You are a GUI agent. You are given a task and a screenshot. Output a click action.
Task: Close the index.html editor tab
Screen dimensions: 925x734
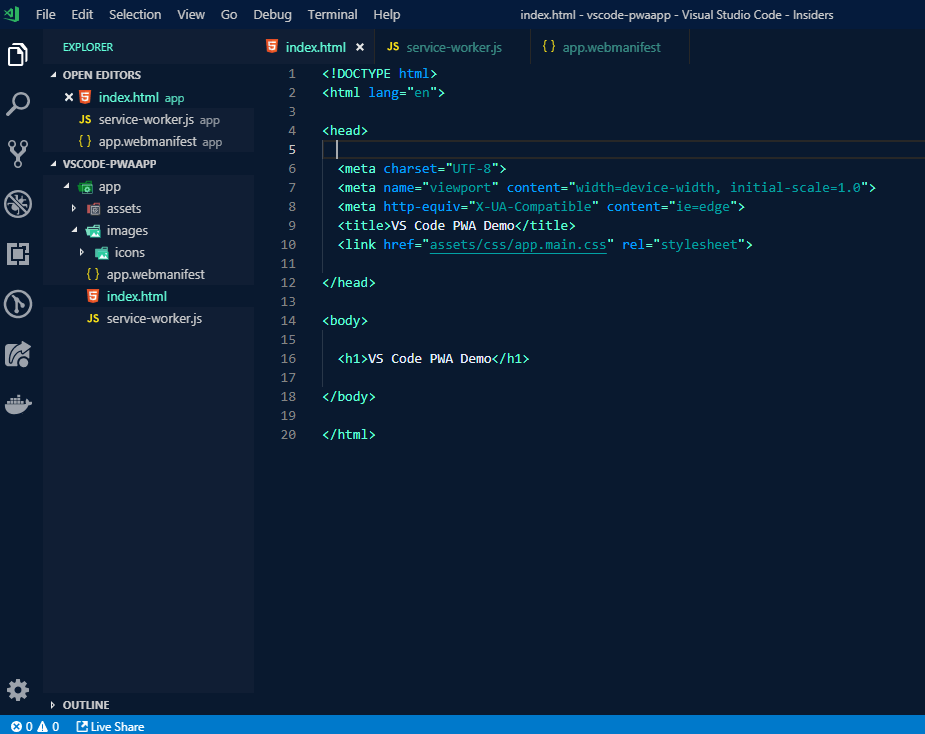click(360, 47)
